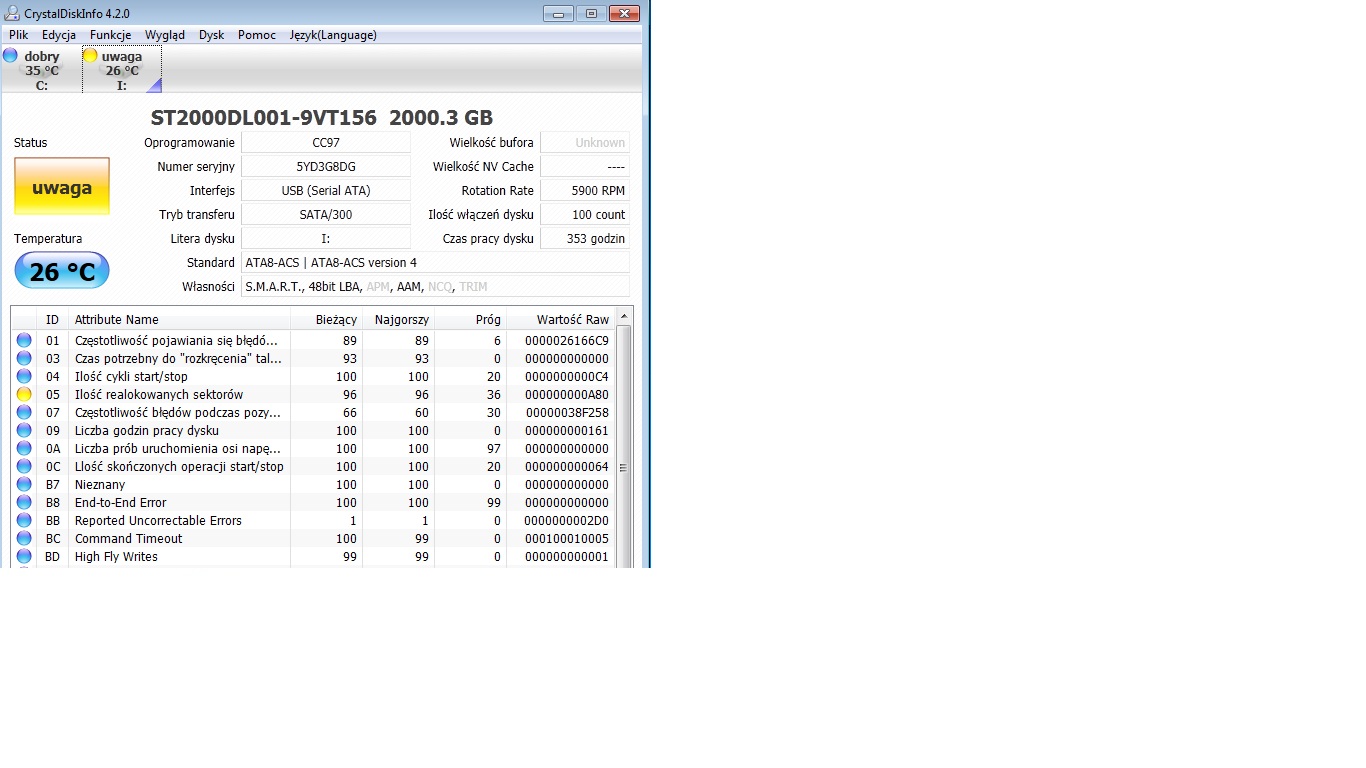This screenshot has width=1366, height=768.
Task: Click the Własności features field
Action: 436,287
